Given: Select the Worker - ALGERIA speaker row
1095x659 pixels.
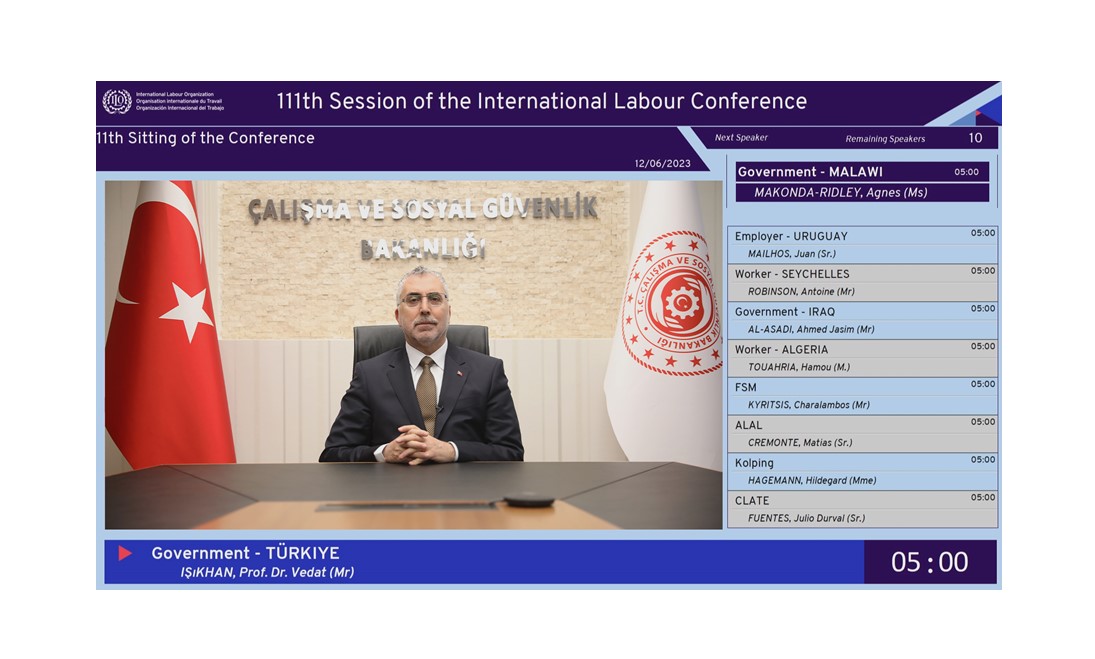Looking at the screenshot, I should pos(861,358).
